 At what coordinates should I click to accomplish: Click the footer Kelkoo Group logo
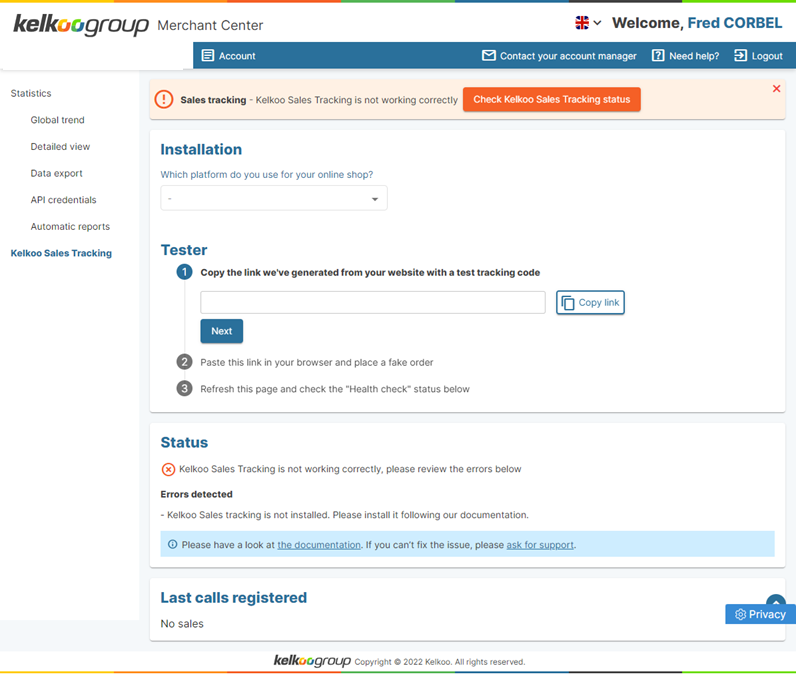point(312,661)
